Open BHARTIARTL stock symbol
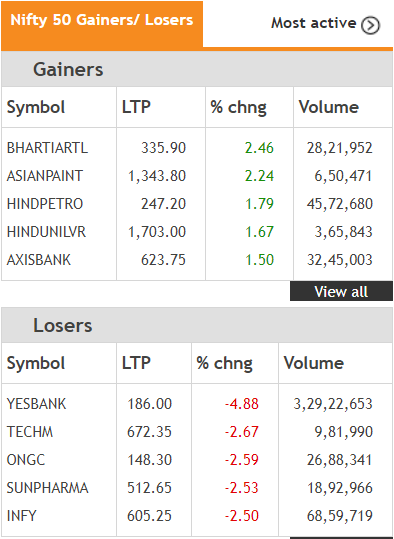Viewport: 394px width, 539px height. coord(47,148)
